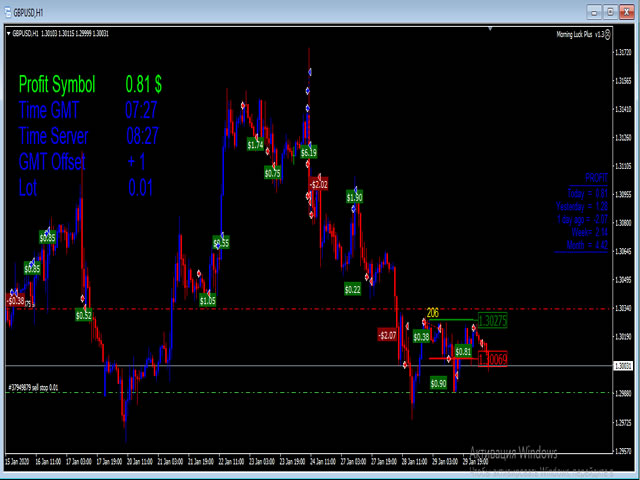The image size is (640, 480).
Task: Select the 'Time Server' label
Action: (53, 136)
